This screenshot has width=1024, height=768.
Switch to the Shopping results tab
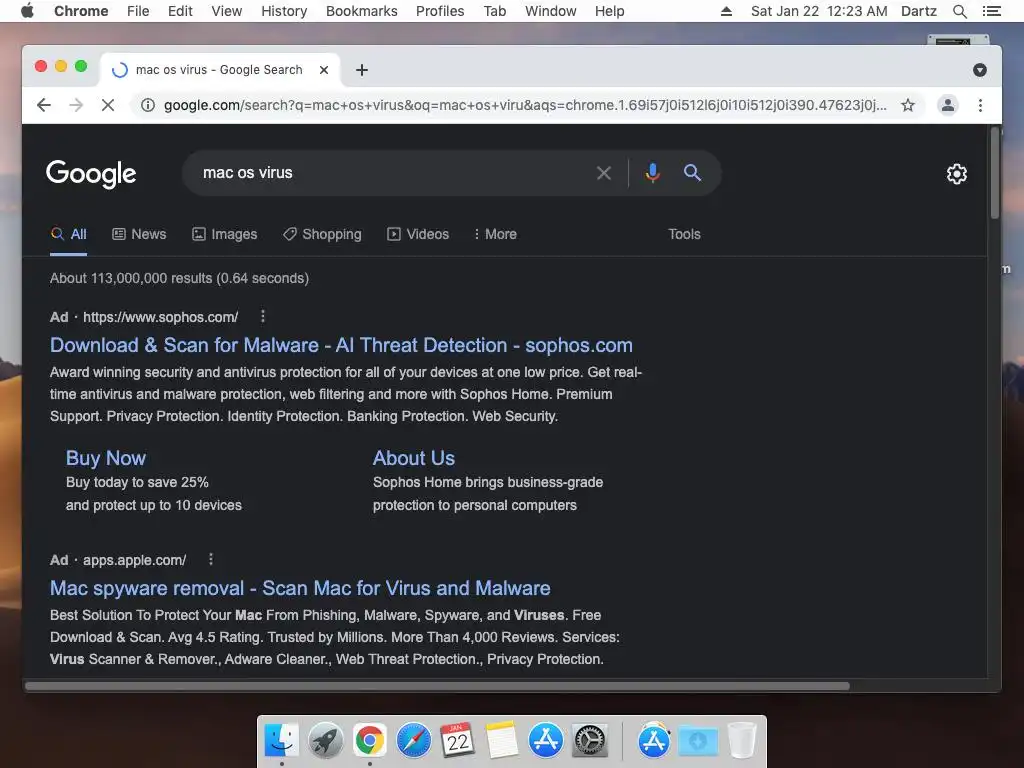pyautogui.click(x=322, y=234)
